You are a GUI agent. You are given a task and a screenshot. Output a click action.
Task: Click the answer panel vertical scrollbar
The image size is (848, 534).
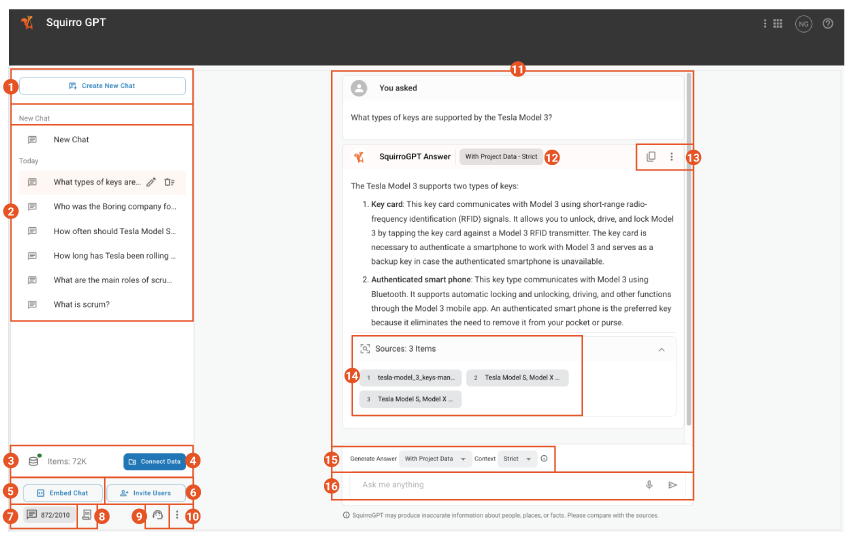click(688, 249)
